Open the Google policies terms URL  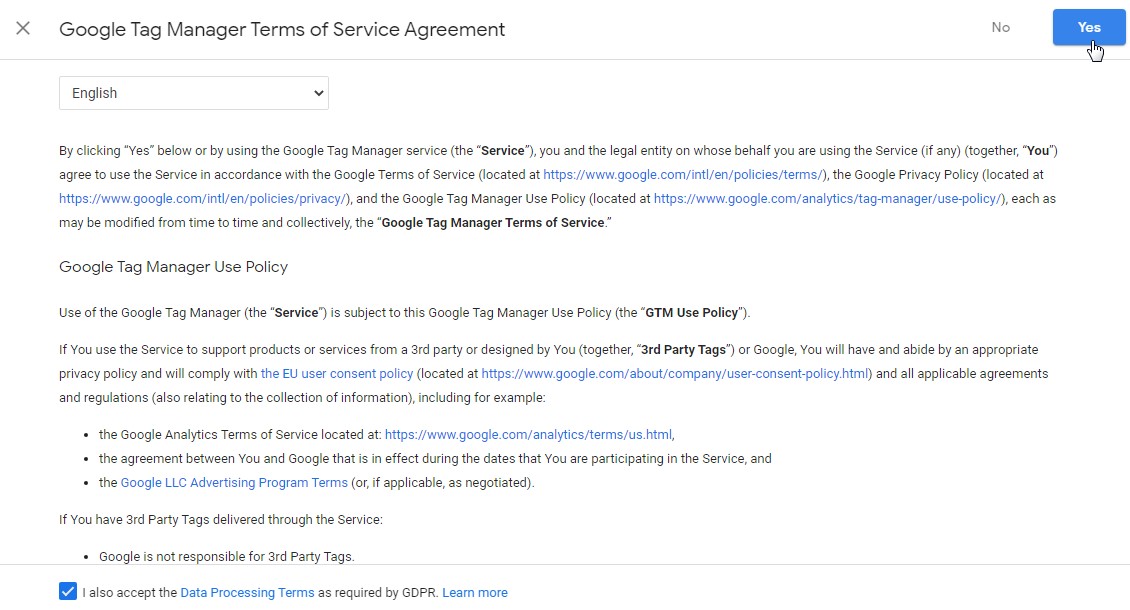[x=683, y=175]
